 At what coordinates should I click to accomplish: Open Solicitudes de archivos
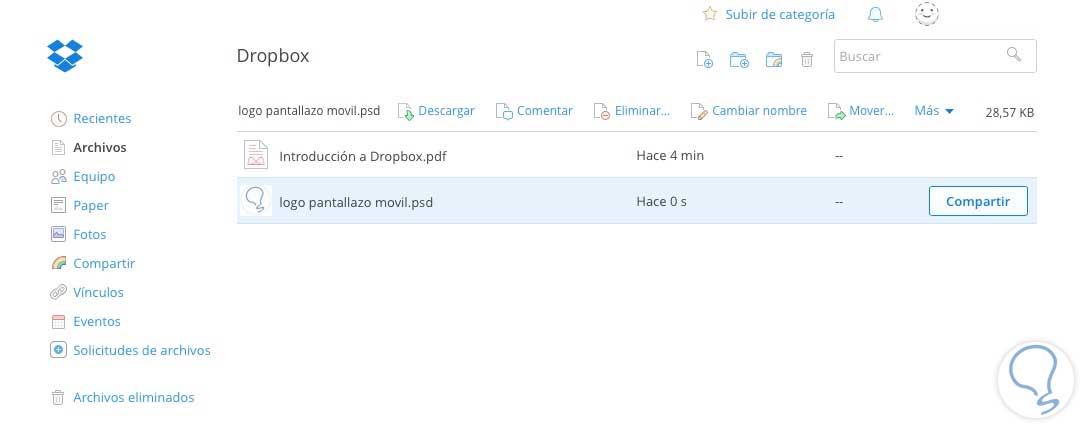click(142, 350)
